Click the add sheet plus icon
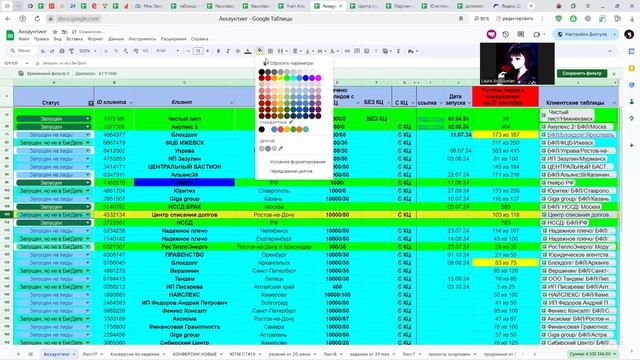The width and height of the screenshot is (640, 360). point(18,354)
